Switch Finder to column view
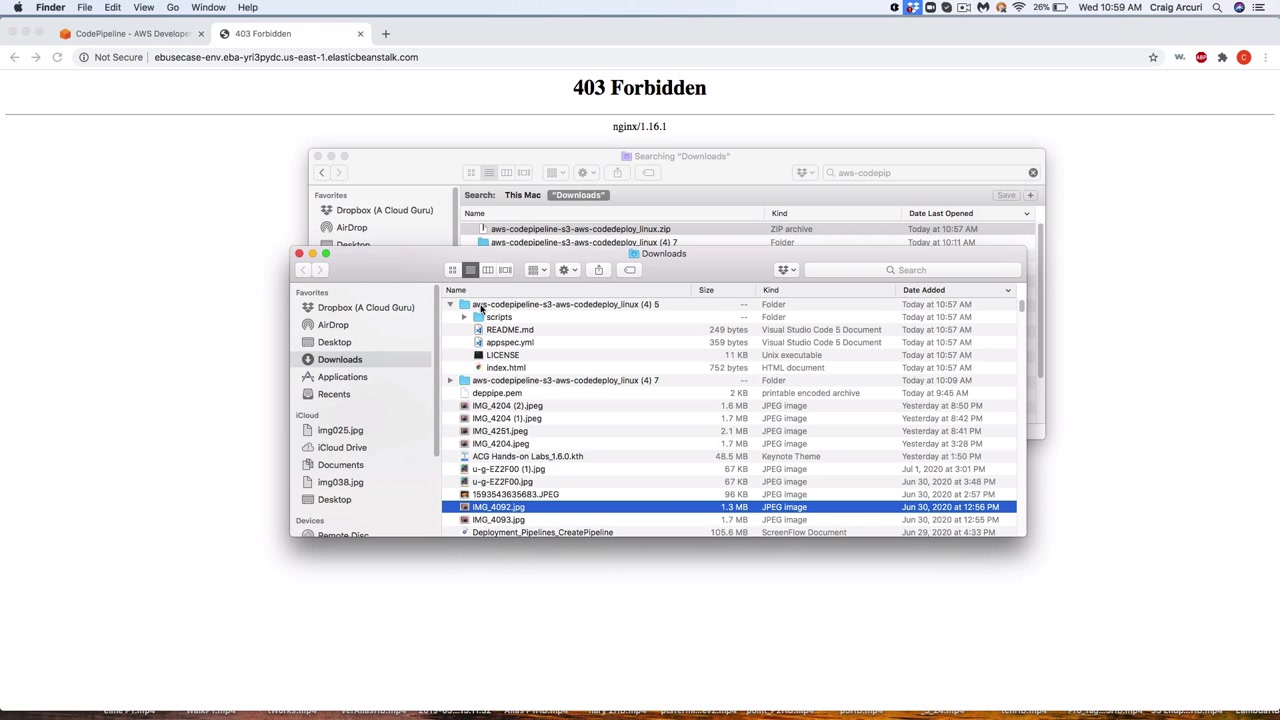The height and width of the screenshot is (720, 1280). pyautogui.click(x=488, y=270)
